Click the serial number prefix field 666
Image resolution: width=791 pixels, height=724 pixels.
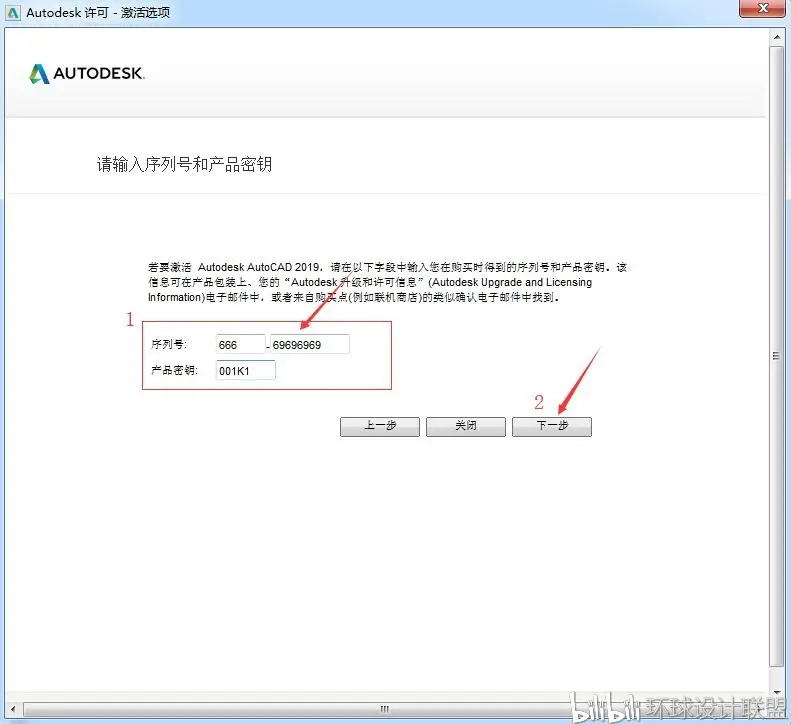pyautogui.click(x=240, y=344)
